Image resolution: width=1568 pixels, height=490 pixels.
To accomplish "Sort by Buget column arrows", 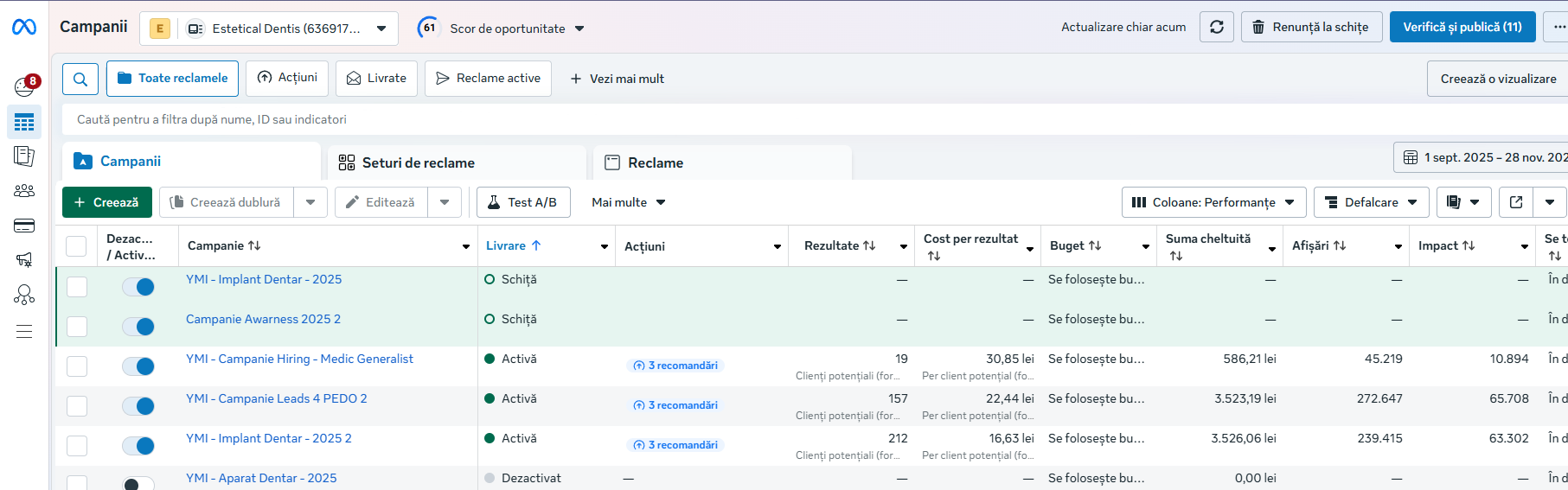I will (x=1095, y=245).
